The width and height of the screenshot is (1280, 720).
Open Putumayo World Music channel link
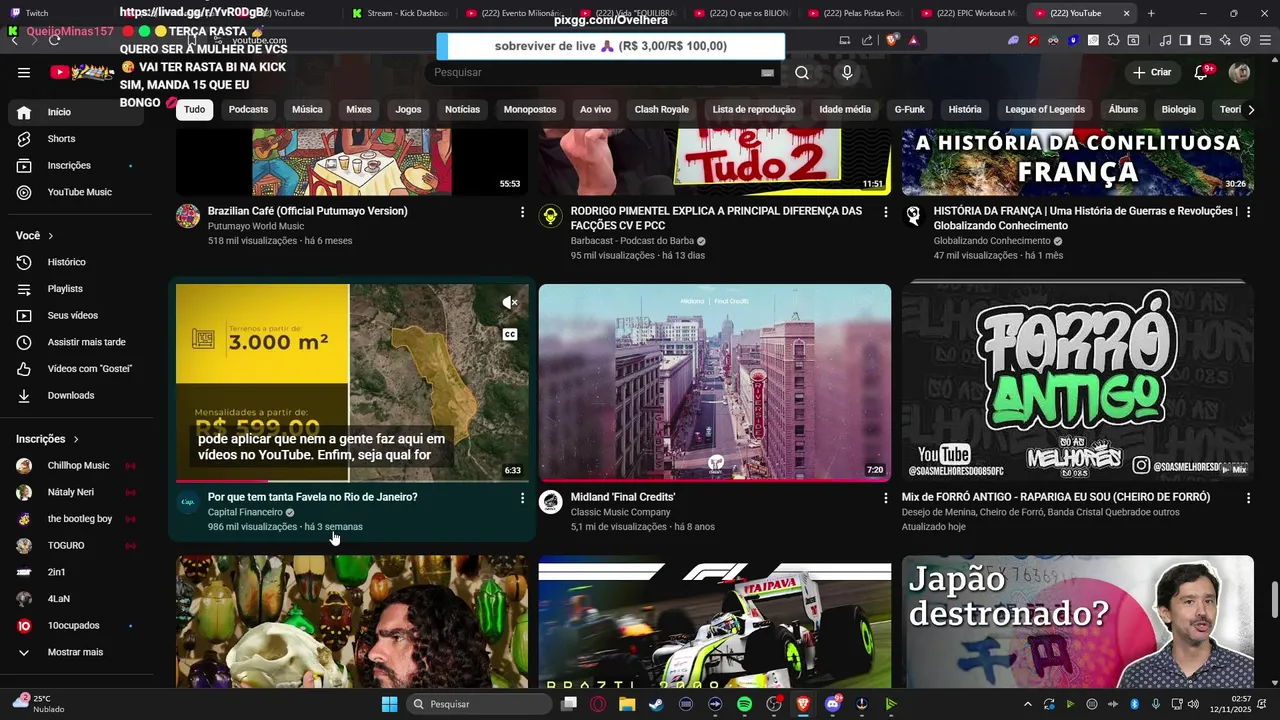pos(256,226)
